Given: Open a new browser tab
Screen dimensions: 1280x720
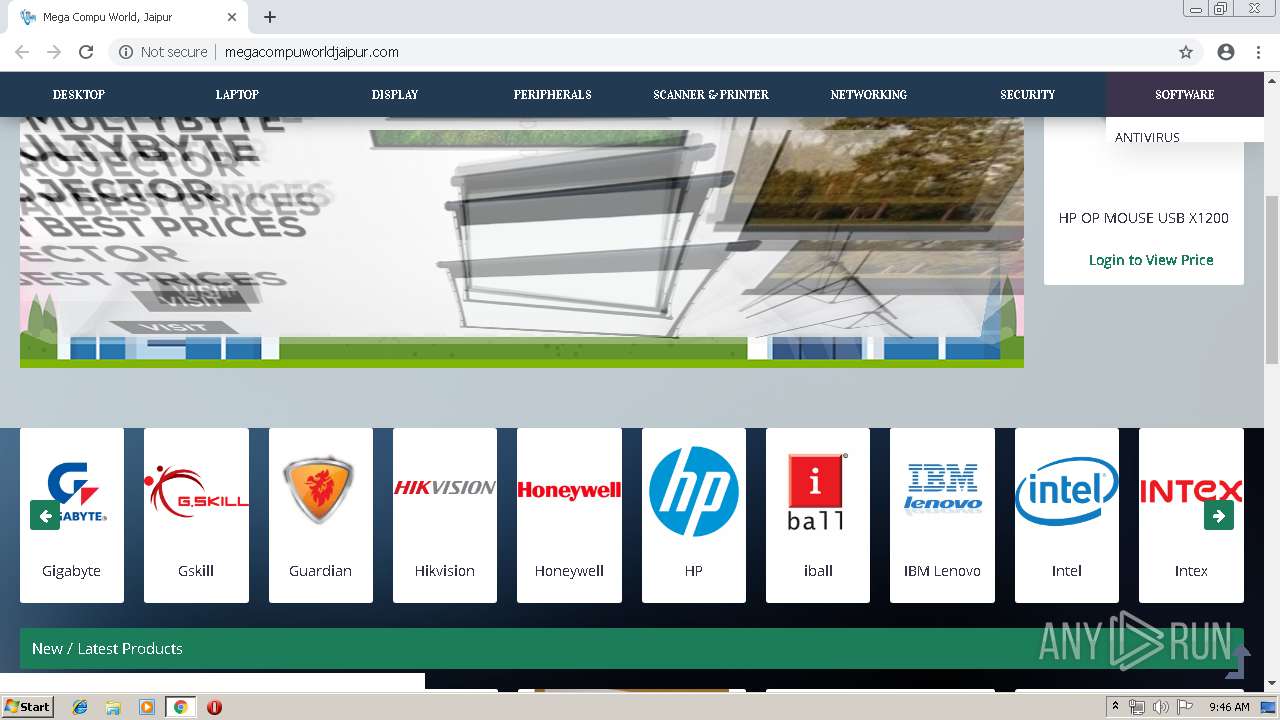Looking at the screenshot, I should click(x=270, y=17).
